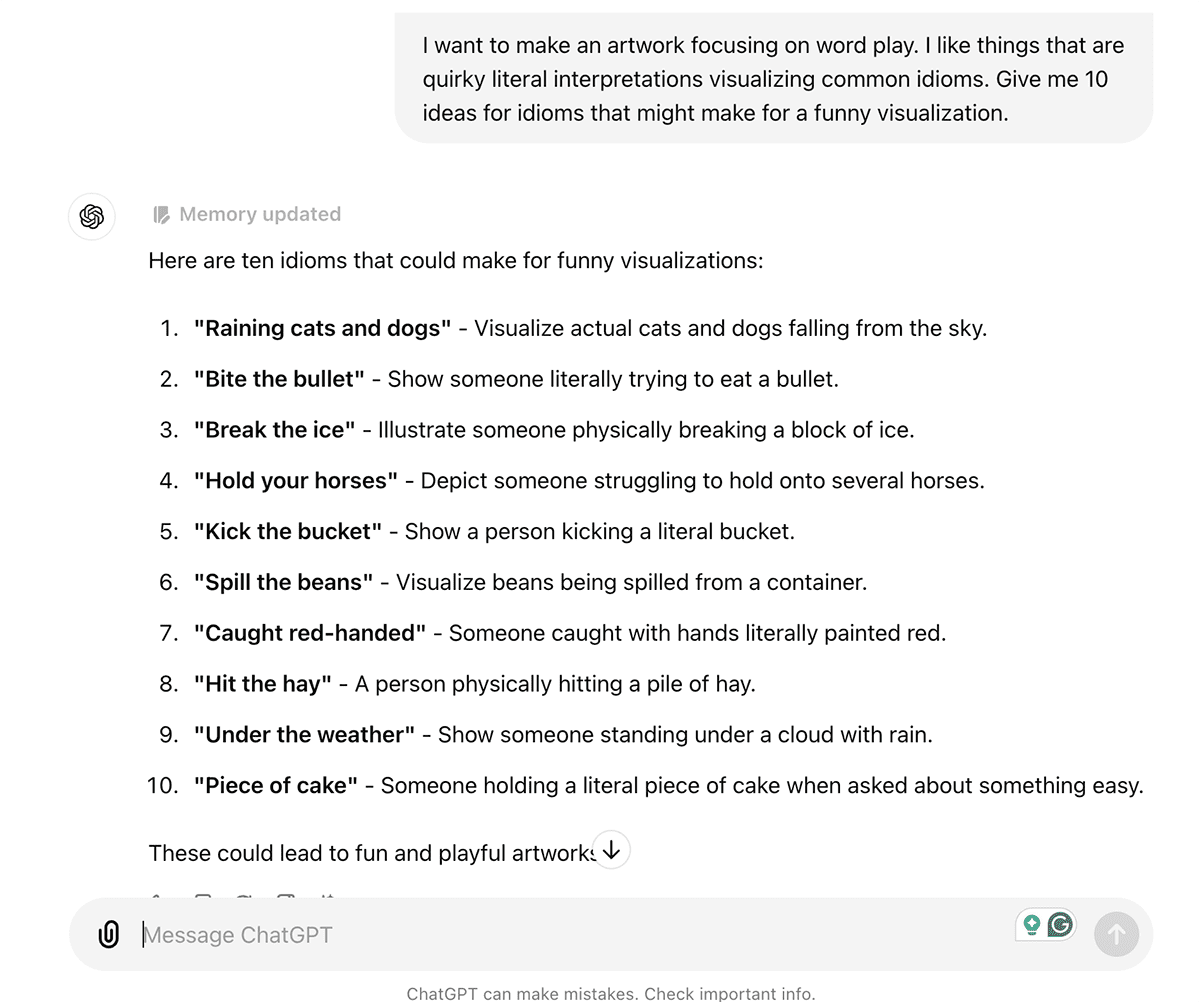Click the ChatGPT logo avatar

92,216
